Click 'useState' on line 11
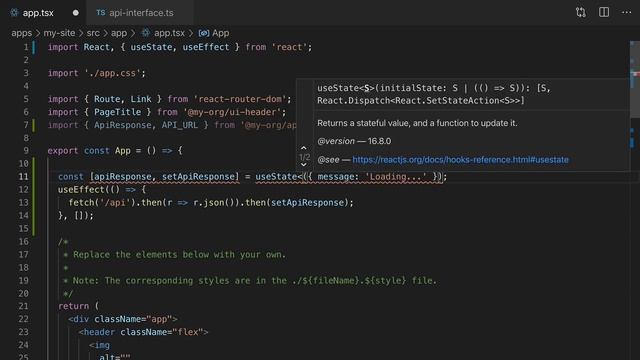 [x=276, y=177]
